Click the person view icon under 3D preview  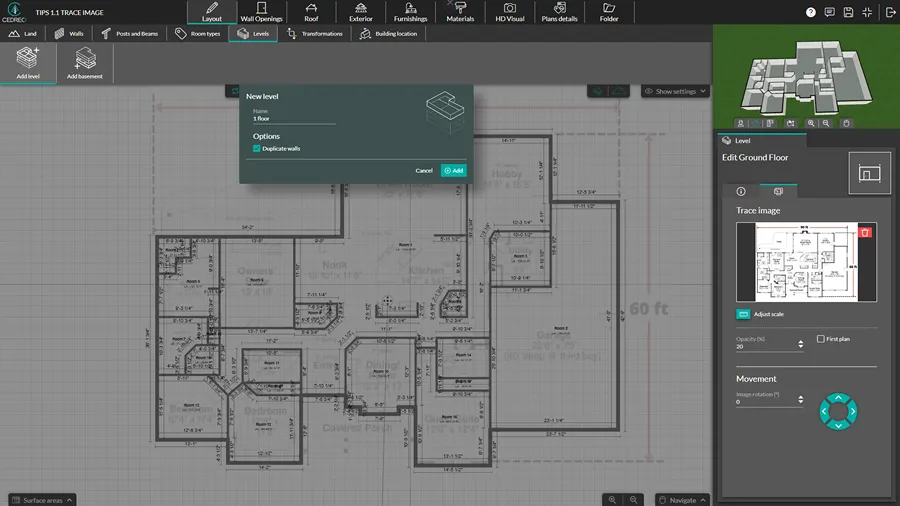click(x=740, y=123)
